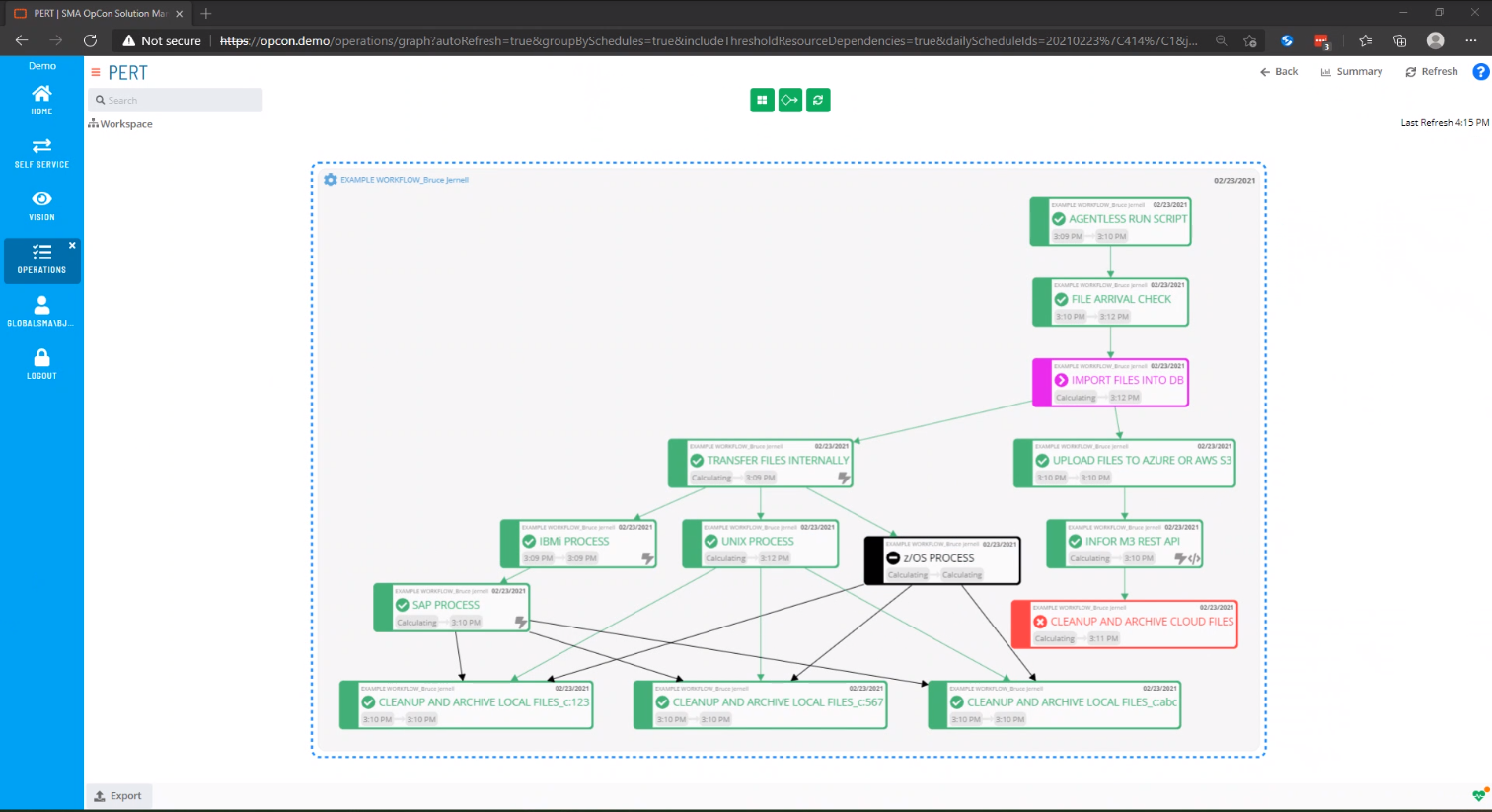Image resolution: width=1492 pixels, height=812 pixels.
Task: Click the Refresh link
Action: point(1432,71)
